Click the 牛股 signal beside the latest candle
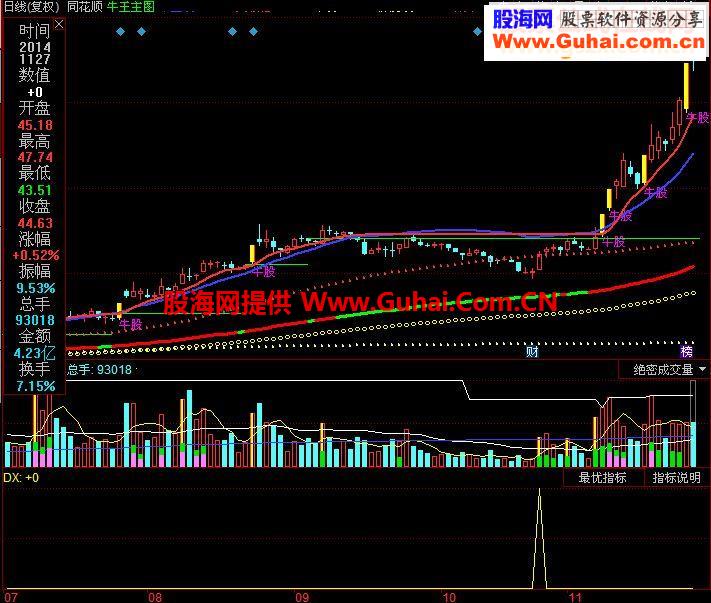Screen dimensions: 711x603 tap(698, 118)
